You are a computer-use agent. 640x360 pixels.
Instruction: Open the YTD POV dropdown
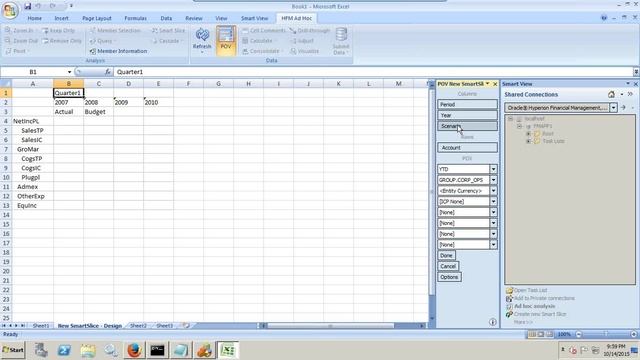pos(493,169)
